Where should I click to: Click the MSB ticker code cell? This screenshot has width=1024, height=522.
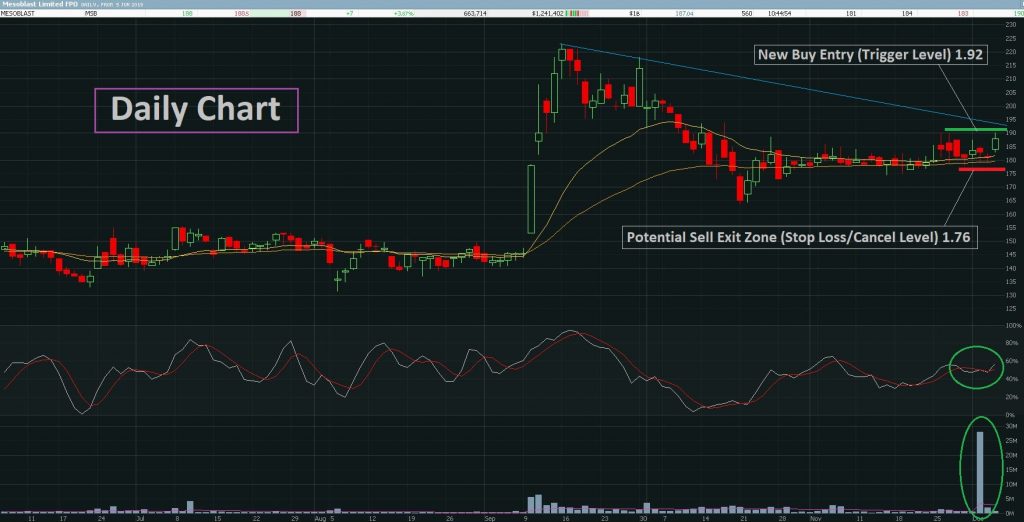(91, 13)
